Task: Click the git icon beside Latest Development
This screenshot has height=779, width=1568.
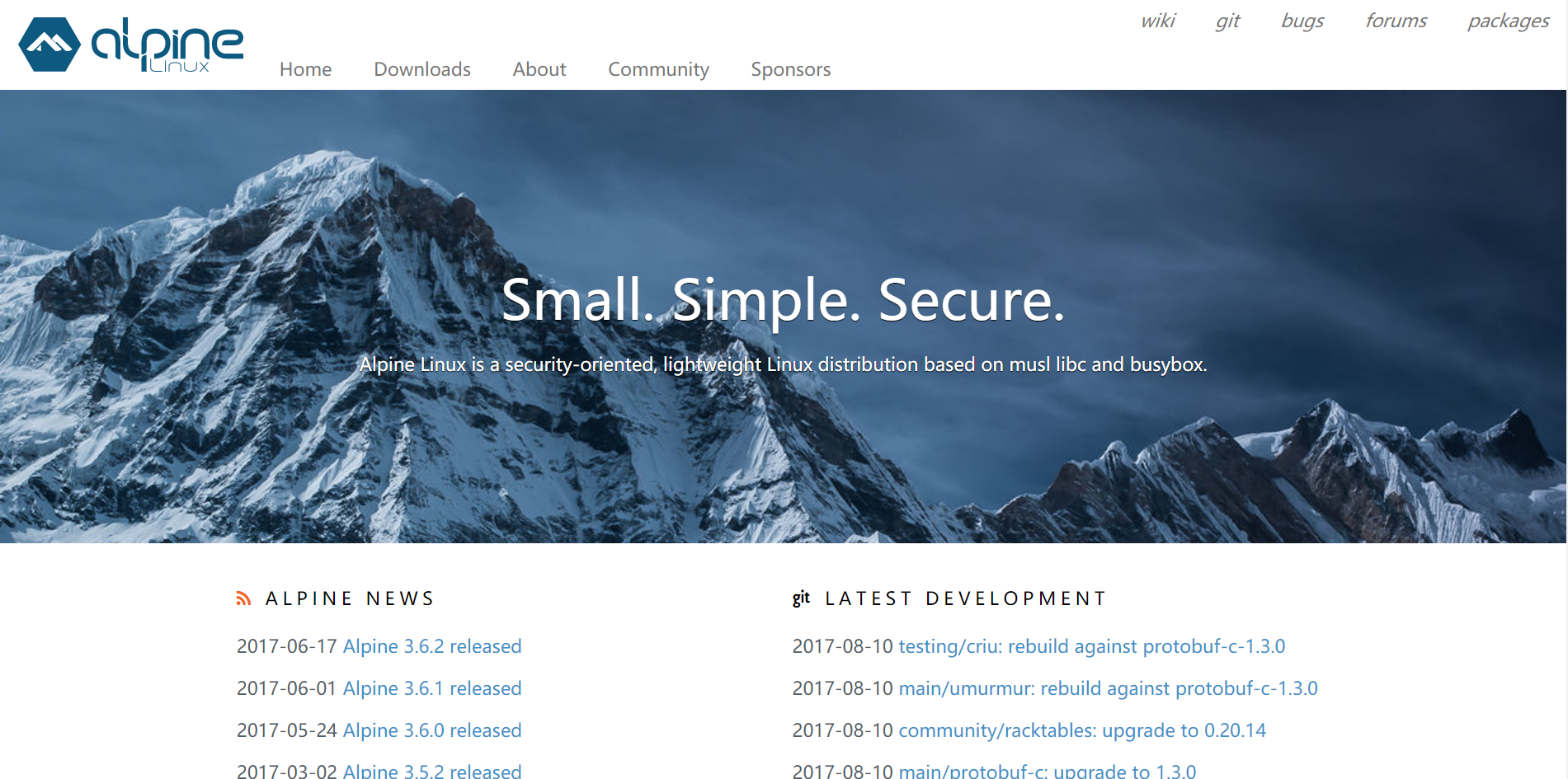Action: [801, 598]
